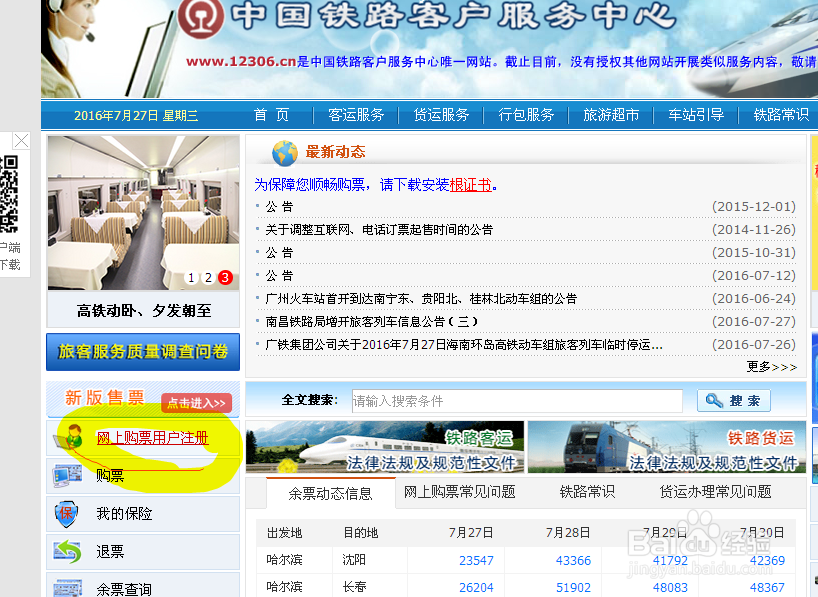This screenshot has width=818, height=597.
Task: Open the dining car carousel image
Action: coord(143,213)
